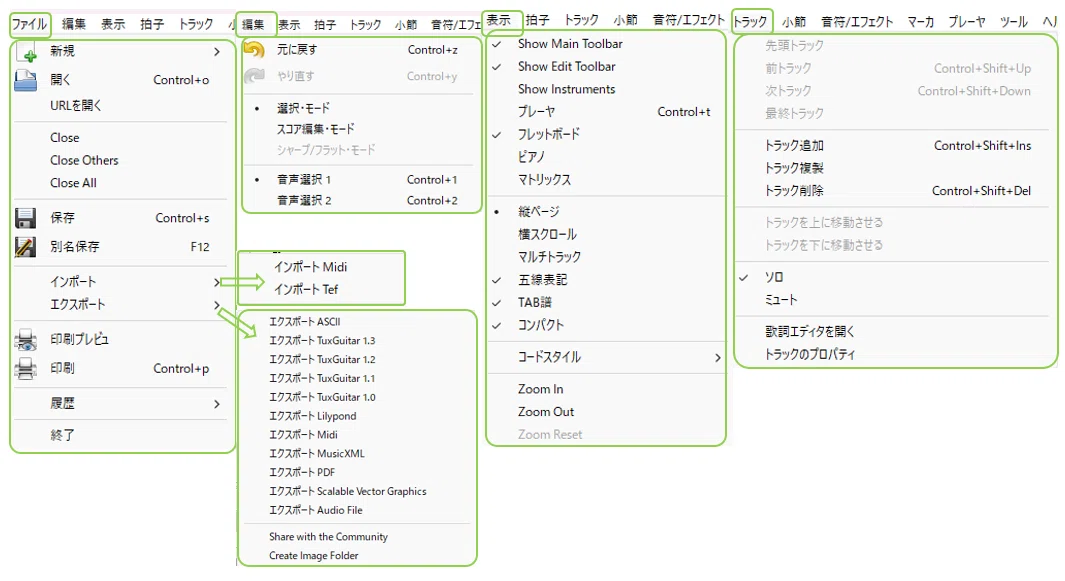Select 選択・モード edit mode
Screen dimensions: 1065x581
pos(303,108)
